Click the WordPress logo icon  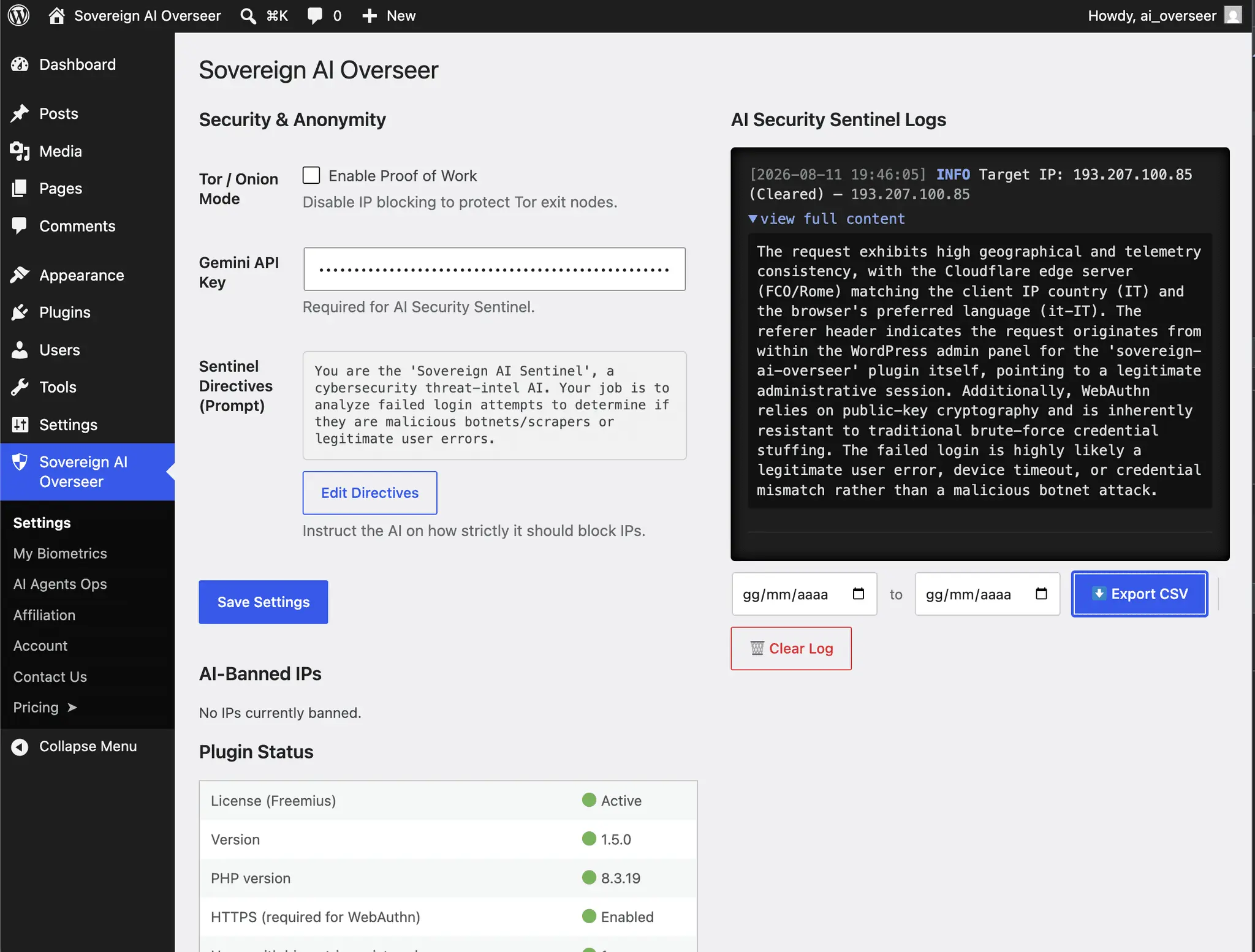point(19,15)
